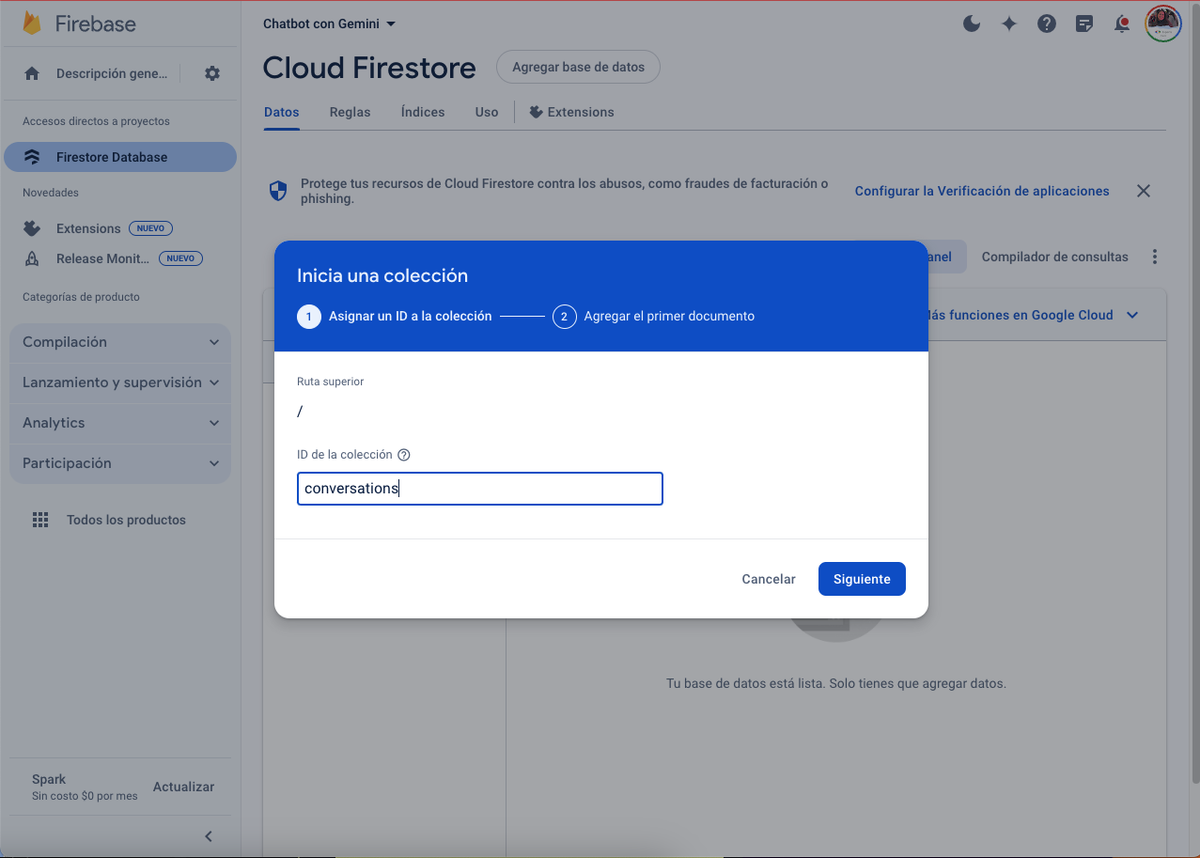Open the Gemini sparkle assistant icon

(x=1009, y=24)
